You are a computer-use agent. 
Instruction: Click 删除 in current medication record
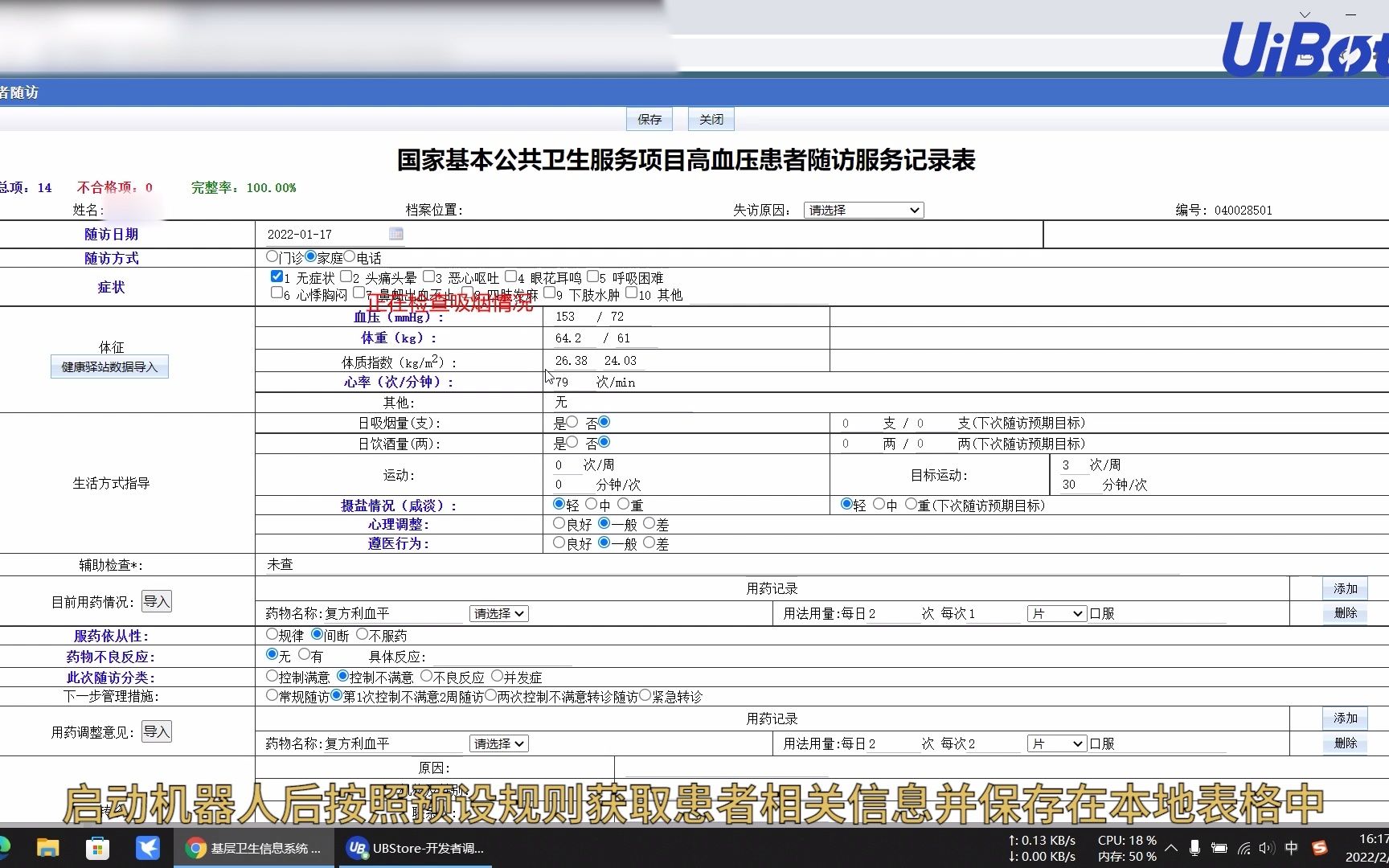(x=1345, y=612)
